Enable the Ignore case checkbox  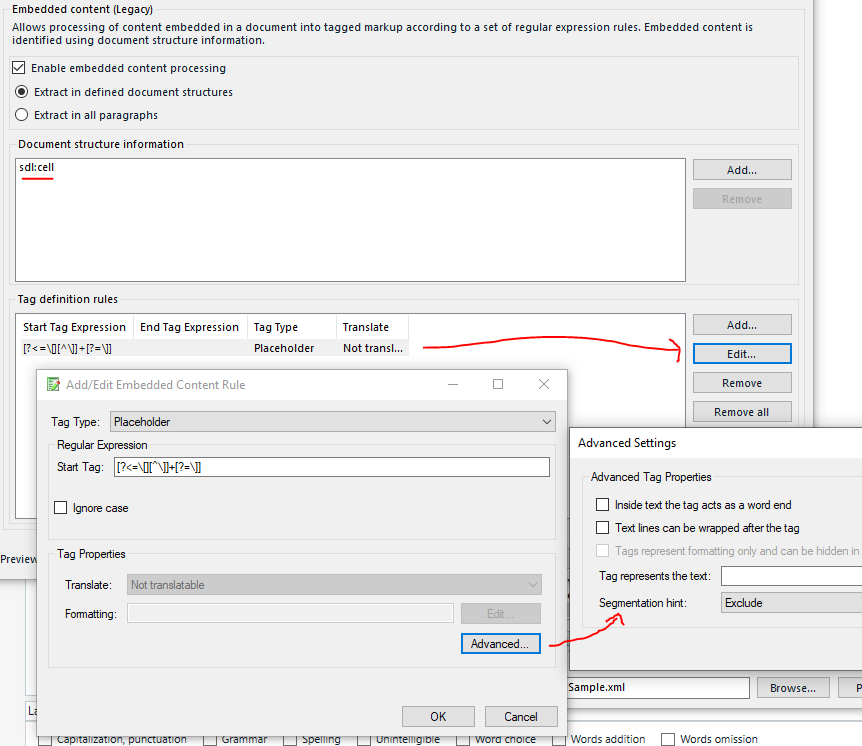[x=62, y=508]
